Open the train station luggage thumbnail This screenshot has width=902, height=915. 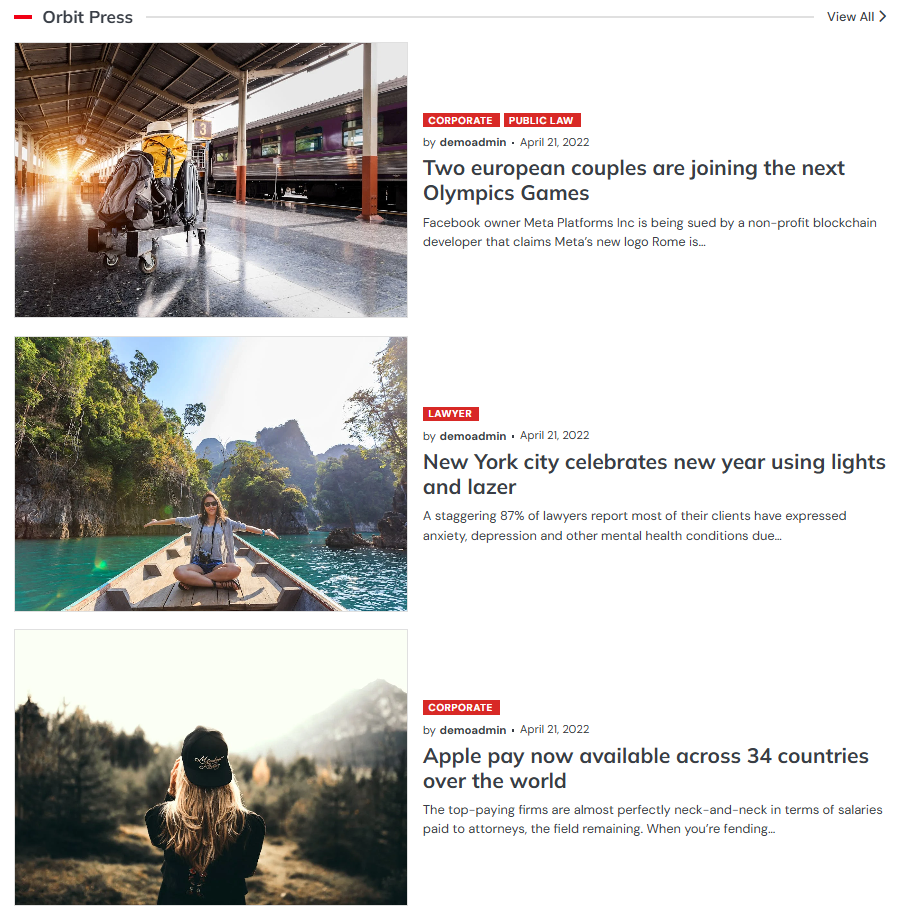click(x=211, y=180)
